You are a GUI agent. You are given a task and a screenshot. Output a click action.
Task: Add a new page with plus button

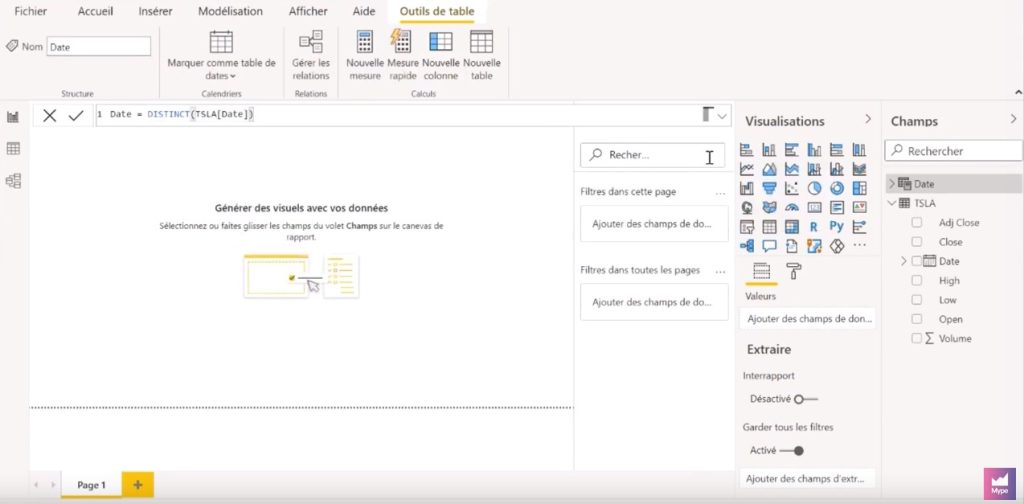tap(138, 484)
